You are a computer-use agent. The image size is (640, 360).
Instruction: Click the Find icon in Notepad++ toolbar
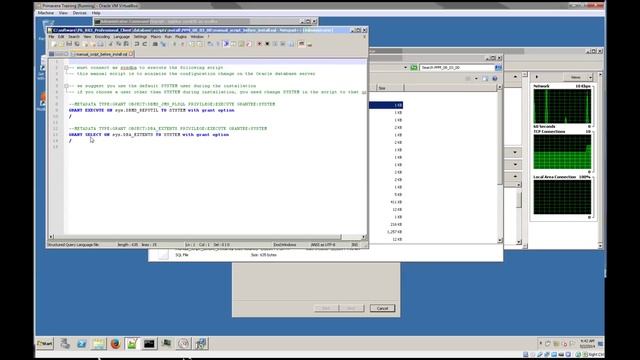point(155,44)
